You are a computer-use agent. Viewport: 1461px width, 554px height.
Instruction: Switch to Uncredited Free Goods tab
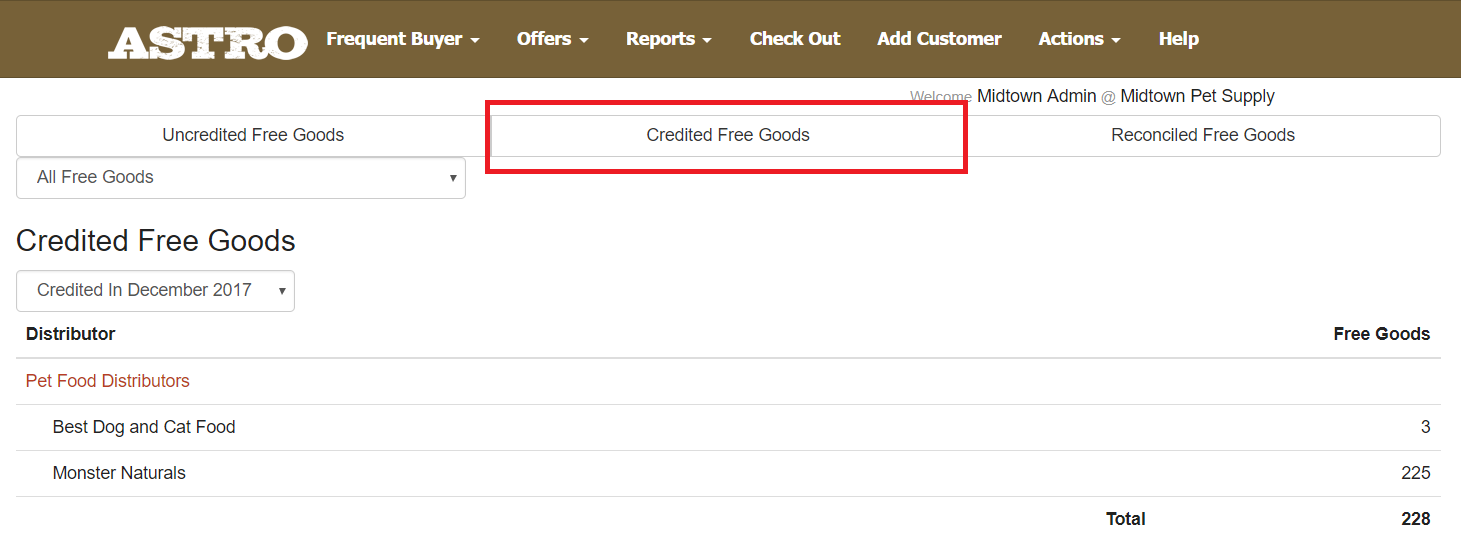click(253, 135)
